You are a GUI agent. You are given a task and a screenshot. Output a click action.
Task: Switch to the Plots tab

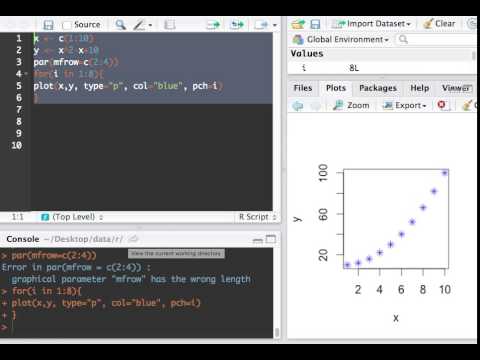click(336, 88)
